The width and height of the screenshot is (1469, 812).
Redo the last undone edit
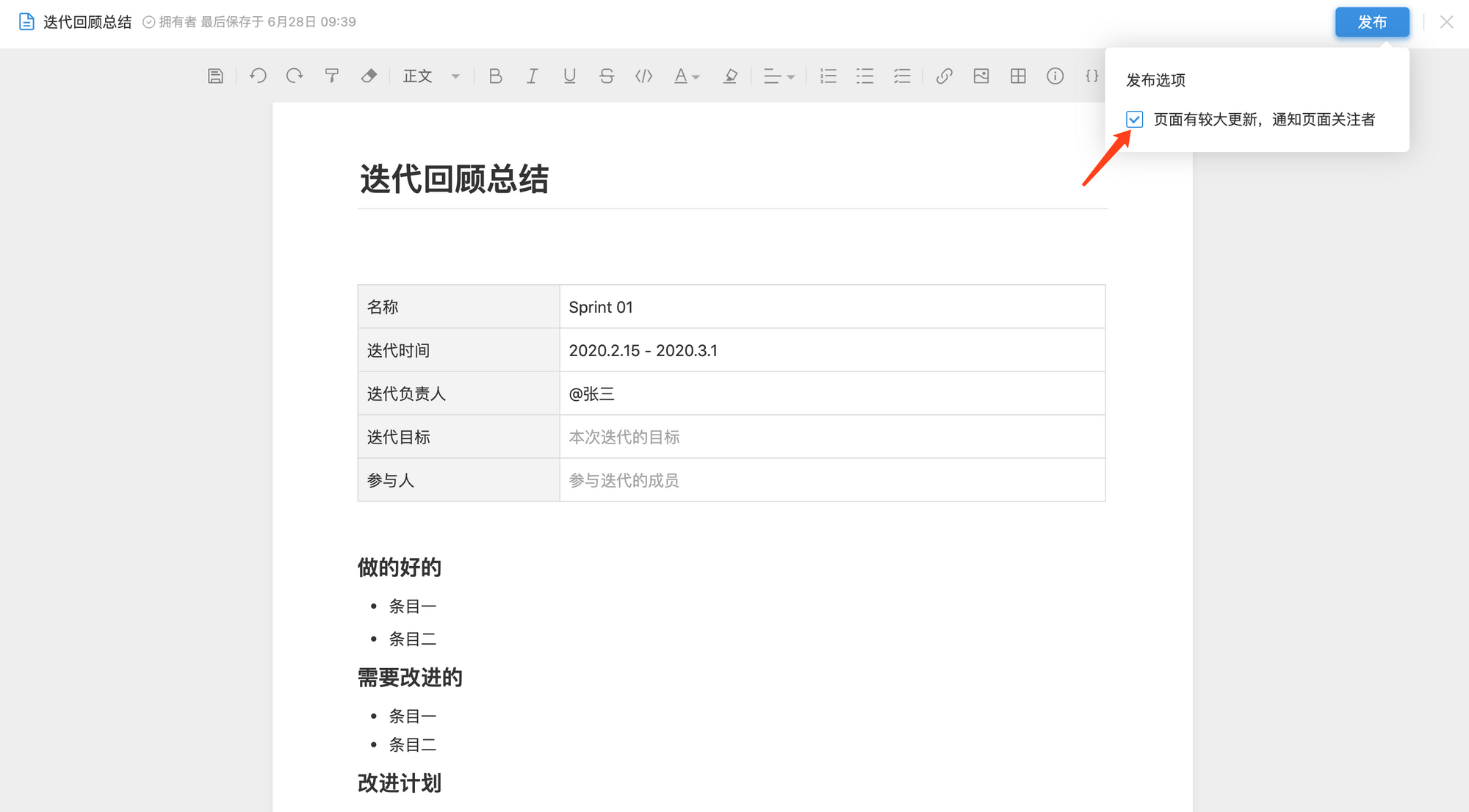tap(295, 76)
